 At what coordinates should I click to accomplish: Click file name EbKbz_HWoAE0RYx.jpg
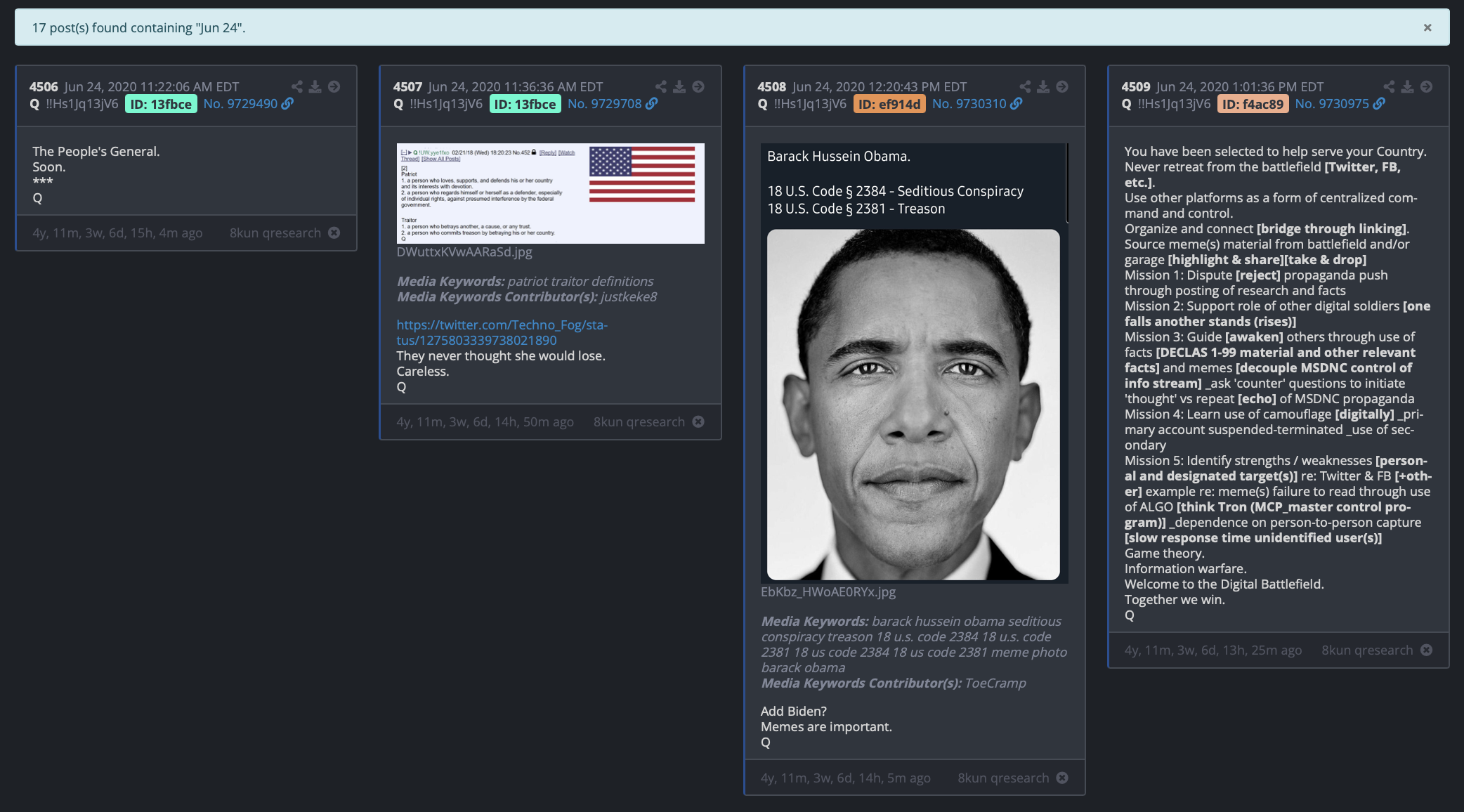[828, 591]
